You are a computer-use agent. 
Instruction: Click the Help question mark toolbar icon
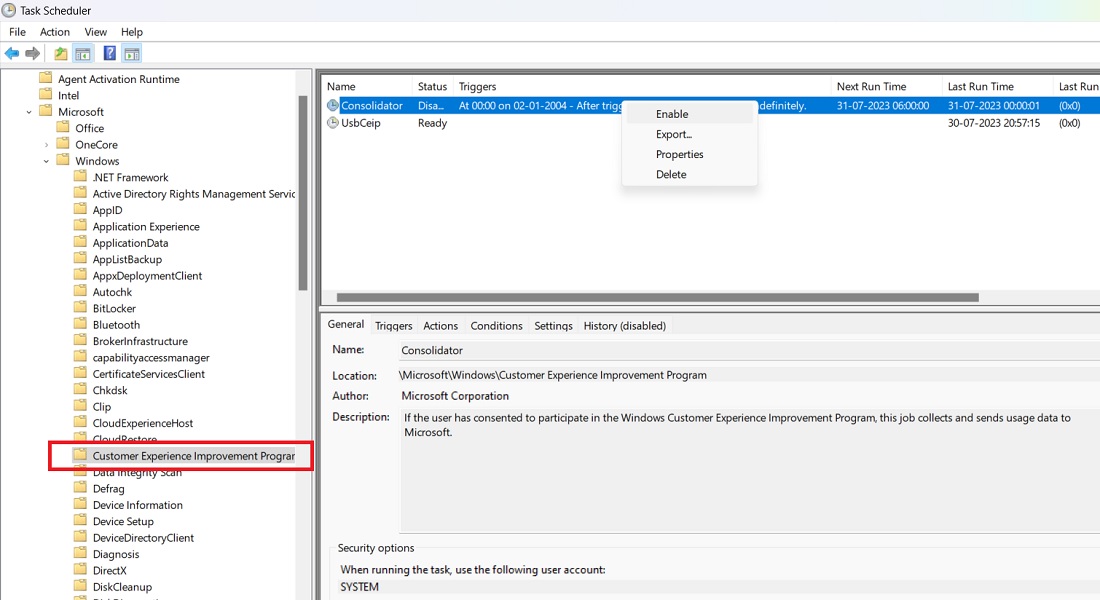tap(109, 52)
